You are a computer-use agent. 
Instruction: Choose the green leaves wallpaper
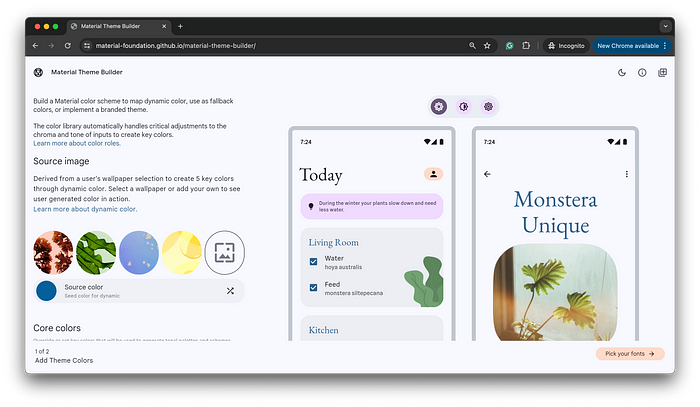click(x=96, y=253)
